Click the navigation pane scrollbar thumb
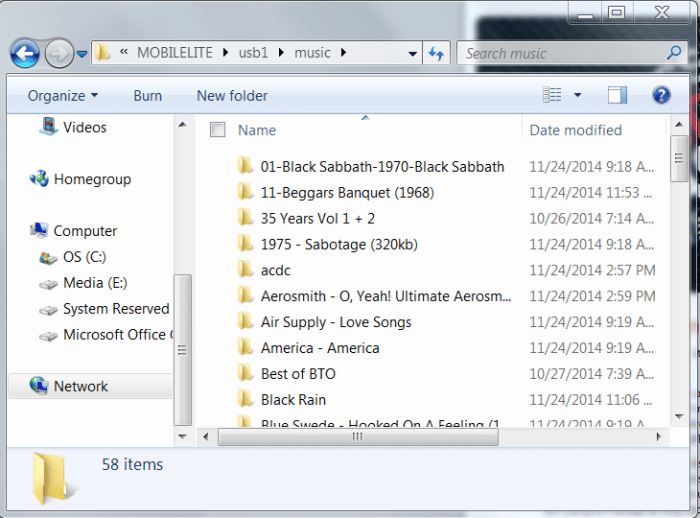Viewport: 700px width, 518px height. pyautogui.click(x=182, y=350)
